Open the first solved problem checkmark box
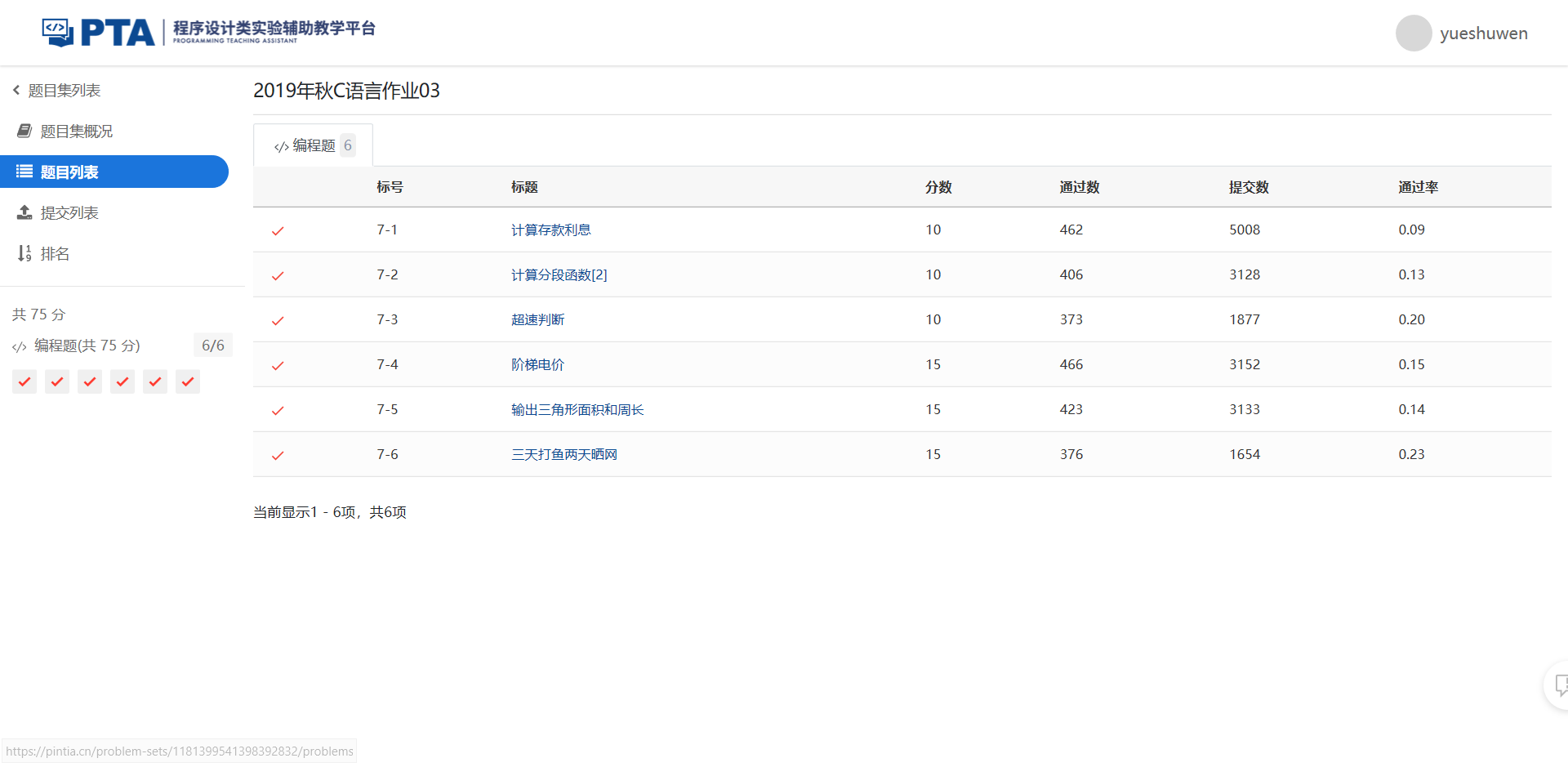This screenshot has height=767, width=1568. click(24, 381)
